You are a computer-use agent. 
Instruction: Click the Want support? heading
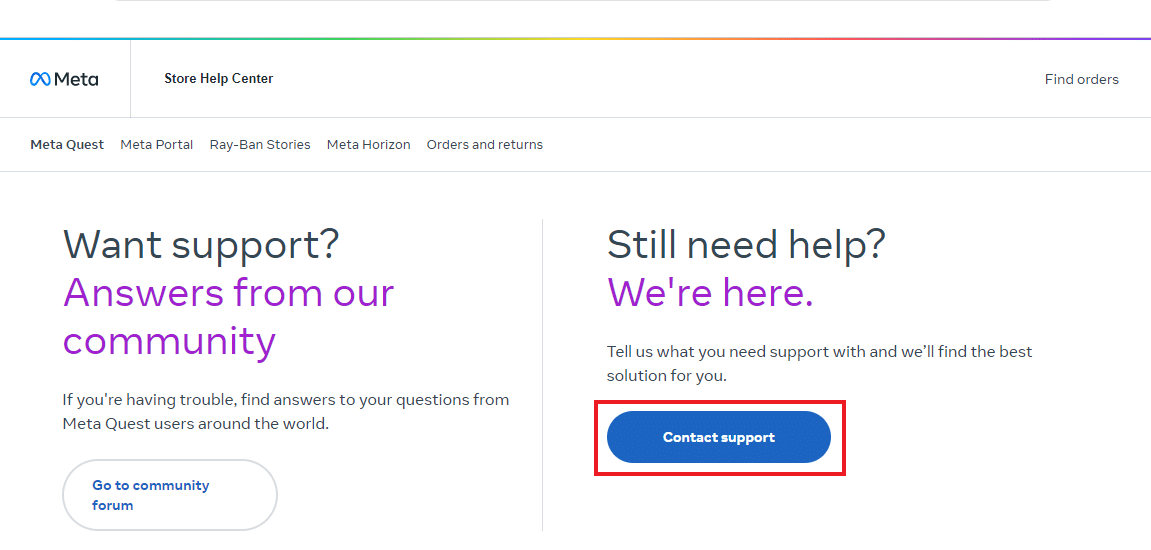[x=201, y=244]
